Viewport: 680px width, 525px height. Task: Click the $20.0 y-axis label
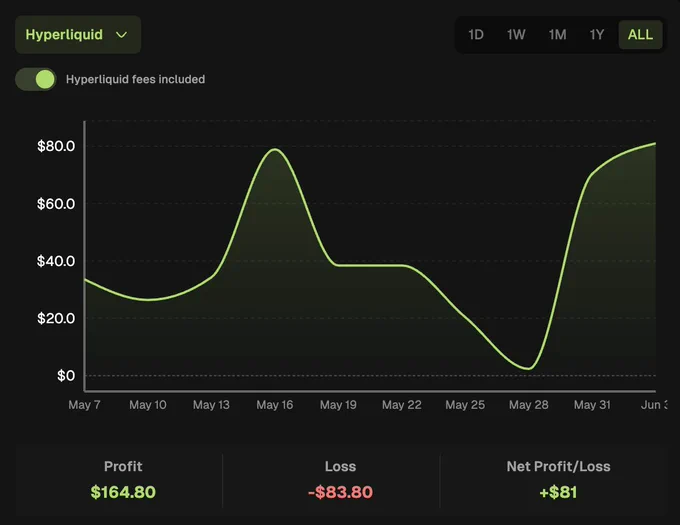[x=56, y=318]
